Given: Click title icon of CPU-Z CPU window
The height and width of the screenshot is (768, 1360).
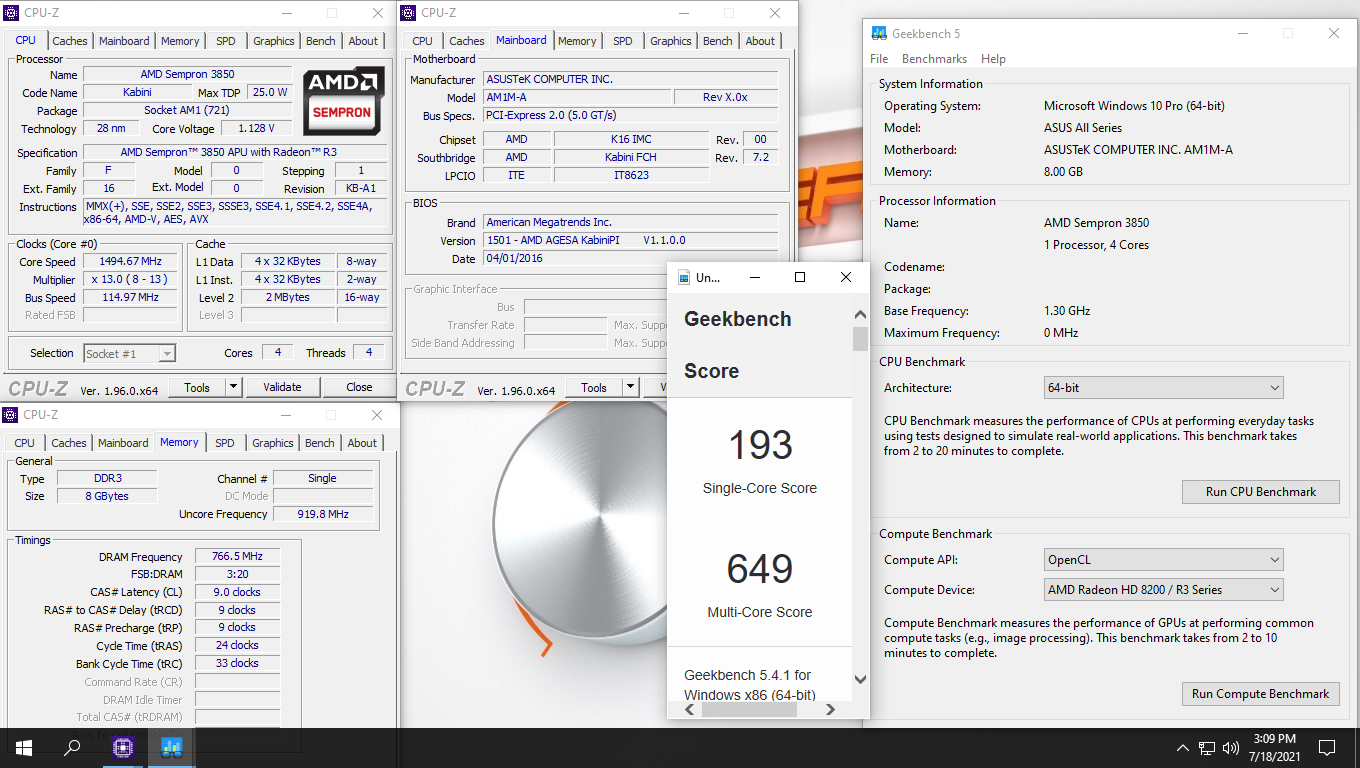Looking at the screenshot, I should (11, 13).
